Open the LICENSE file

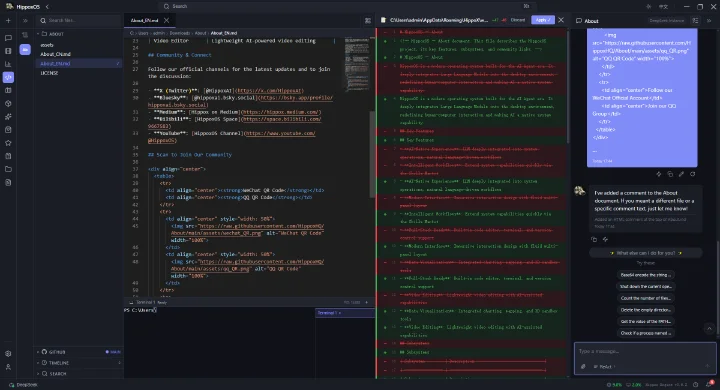pyautogui.click(x=49, y=73)
